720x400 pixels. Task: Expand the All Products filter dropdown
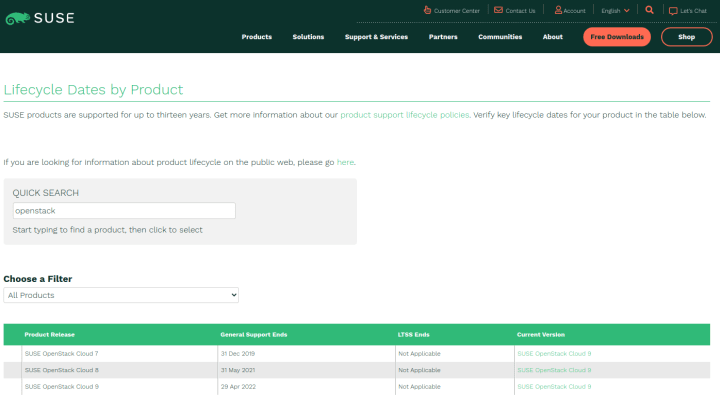(x=121, y=295)
